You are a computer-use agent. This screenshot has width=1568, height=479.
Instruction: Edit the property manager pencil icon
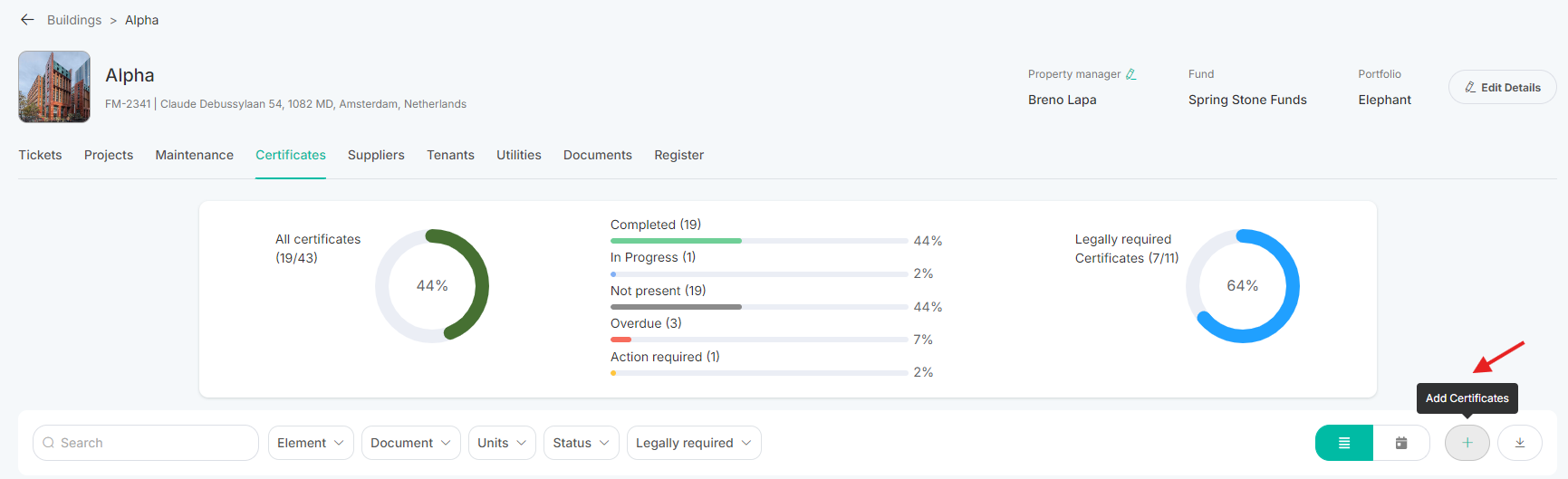1130,74
